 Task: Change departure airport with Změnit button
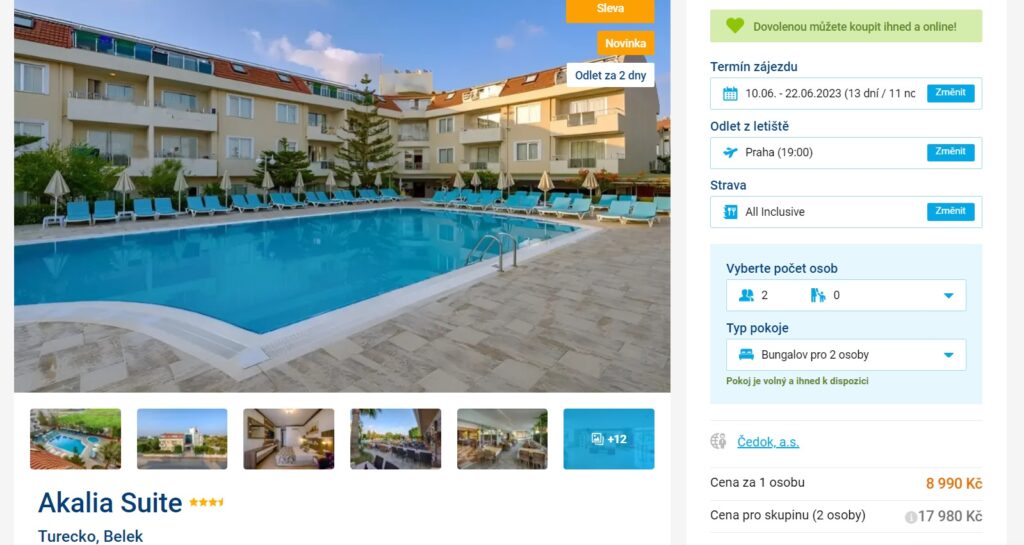click(950, 152)
